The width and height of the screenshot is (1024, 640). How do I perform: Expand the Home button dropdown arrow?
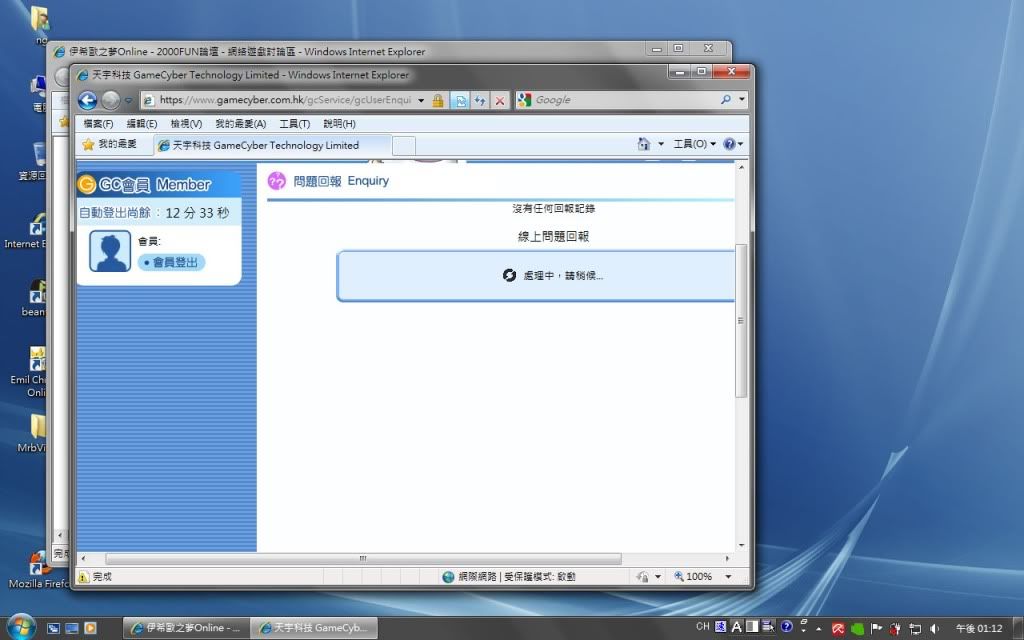click(x=661, y=144)
